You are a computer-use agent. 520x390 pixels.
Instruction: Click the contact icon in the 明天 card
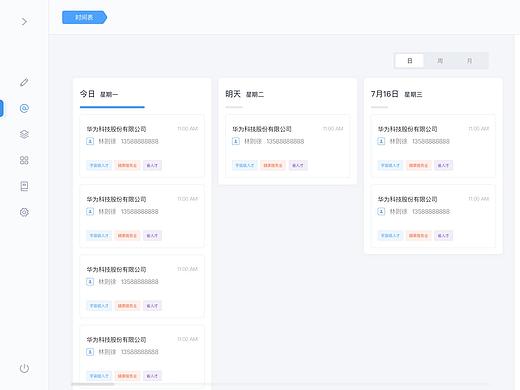(236, 141)
